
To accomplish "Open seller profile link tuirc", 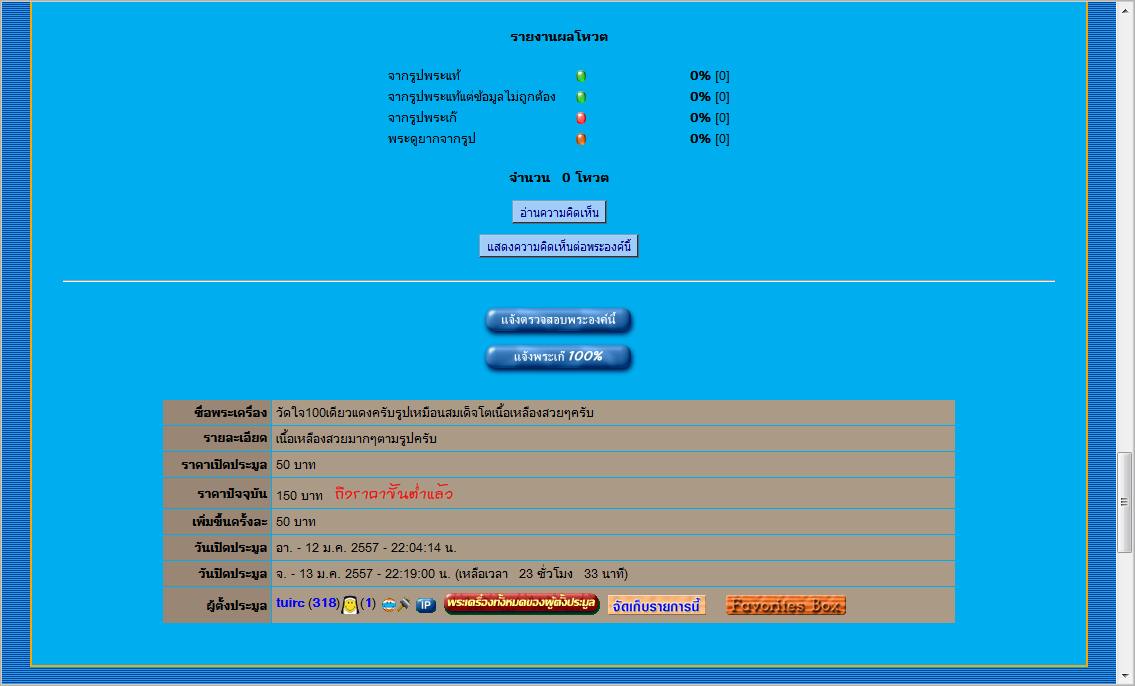I will tap(290, 603).
